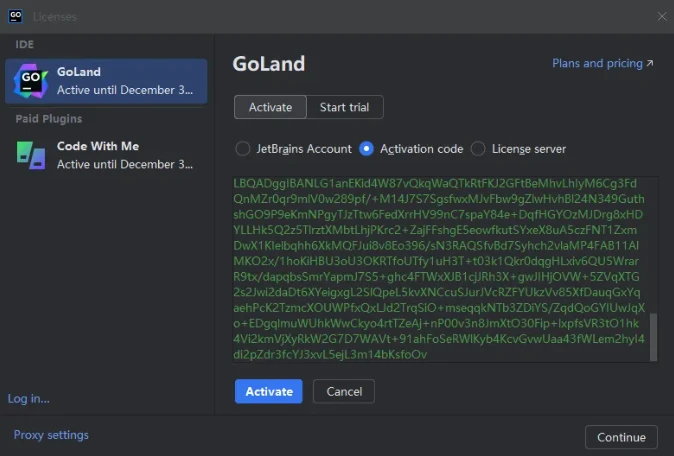Click the external-link arrow beside Plans and pricing

click(x=650, y=63)
